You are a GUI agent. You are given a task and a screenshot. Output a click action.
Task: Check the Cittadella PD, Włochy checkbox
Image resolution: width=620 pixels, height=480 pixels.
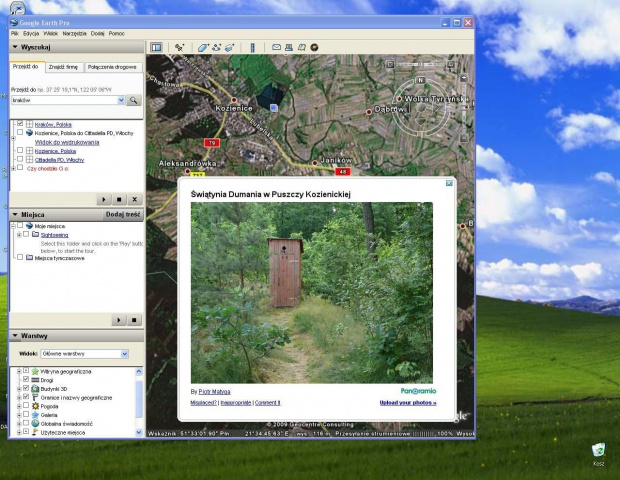click(x=20, y=159)
